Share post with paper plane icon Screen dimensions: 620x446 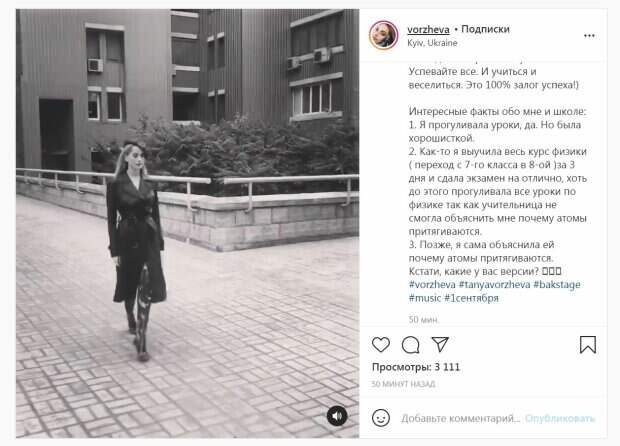point(440,344)
